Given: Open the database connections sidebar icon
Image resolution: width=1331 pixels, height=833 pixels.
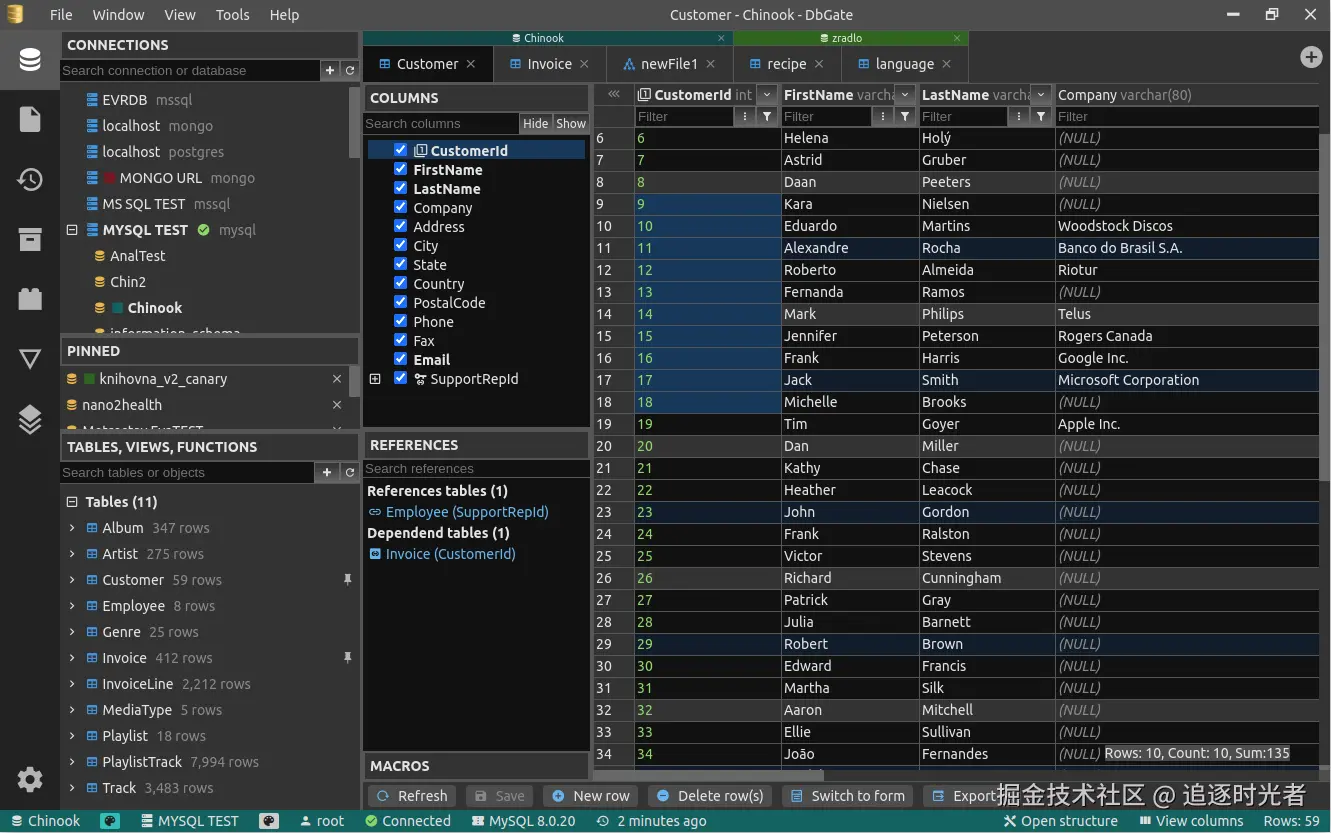Looking at the screenshot, I should (30, 60).
